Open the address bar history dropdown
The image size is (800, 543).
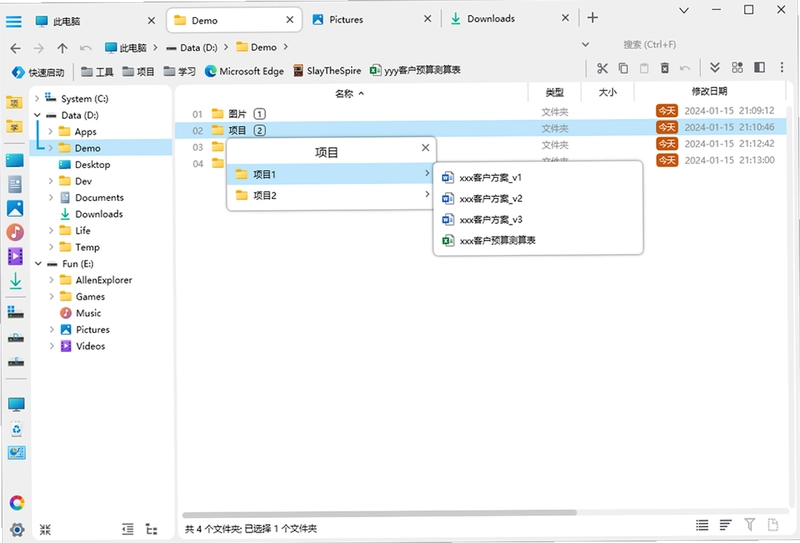pyautogui.click(x=586, y=44)
